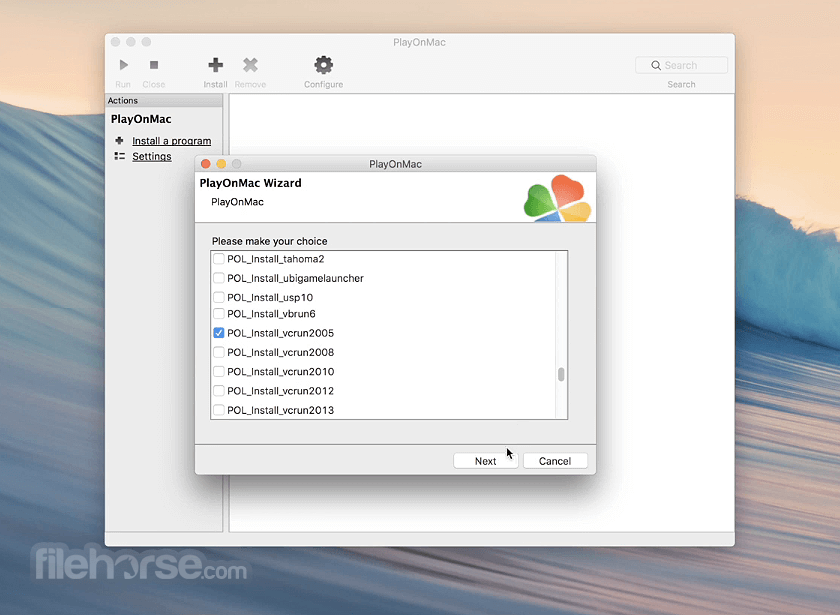840x615 pixels.
Task: Click the PlayOnMac clover logo in wizard
Action: [x=558, y=198]
